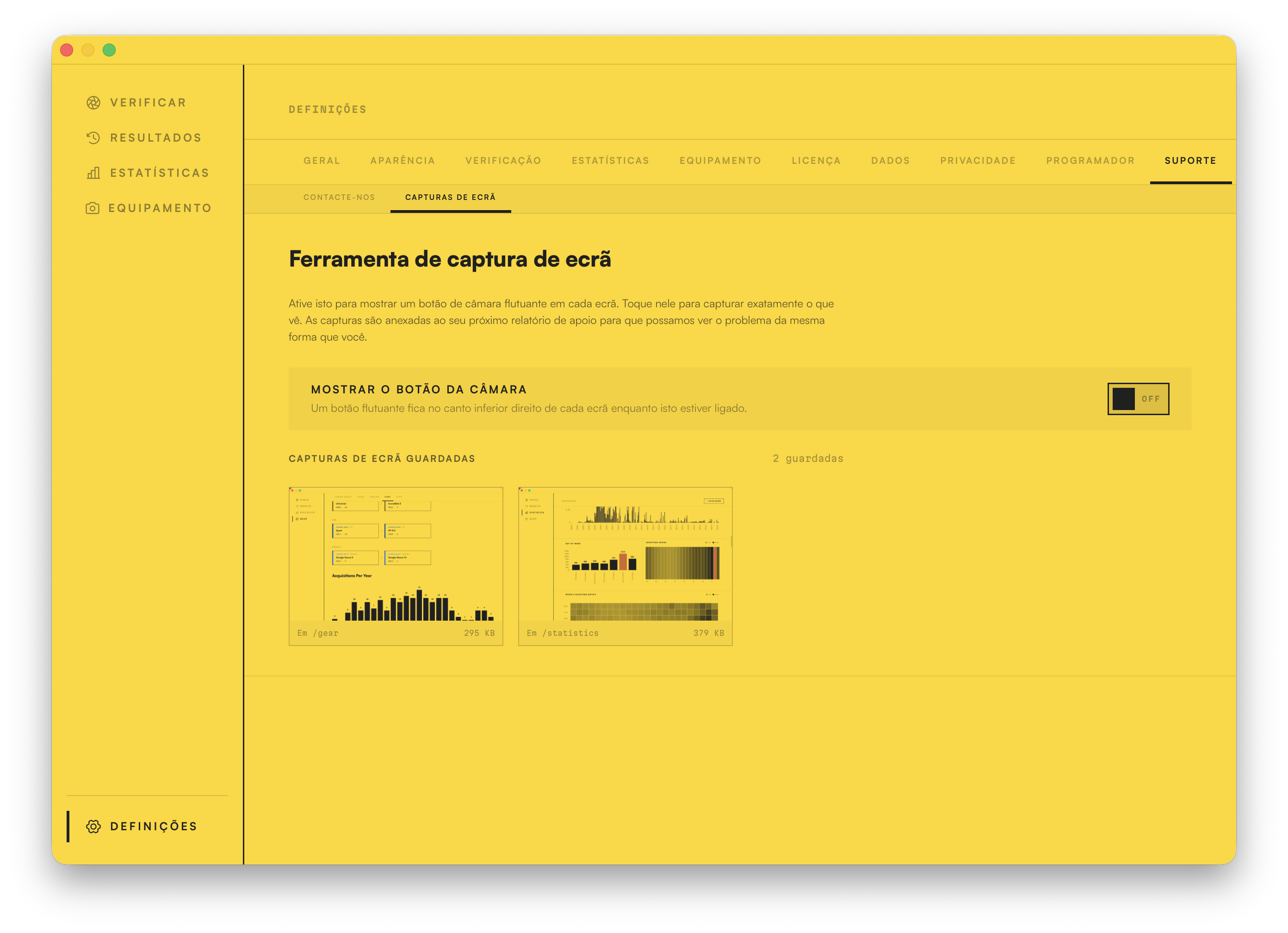Click the 'Ferramenta de captura de ecrã' title
Viewport: 1288px width, 933px height.
coord(450,259)
